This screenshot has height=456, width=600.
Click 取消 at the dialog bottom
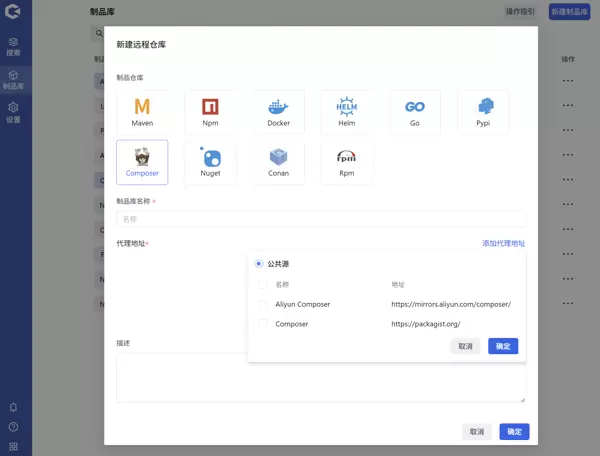[x=476, y=432]
